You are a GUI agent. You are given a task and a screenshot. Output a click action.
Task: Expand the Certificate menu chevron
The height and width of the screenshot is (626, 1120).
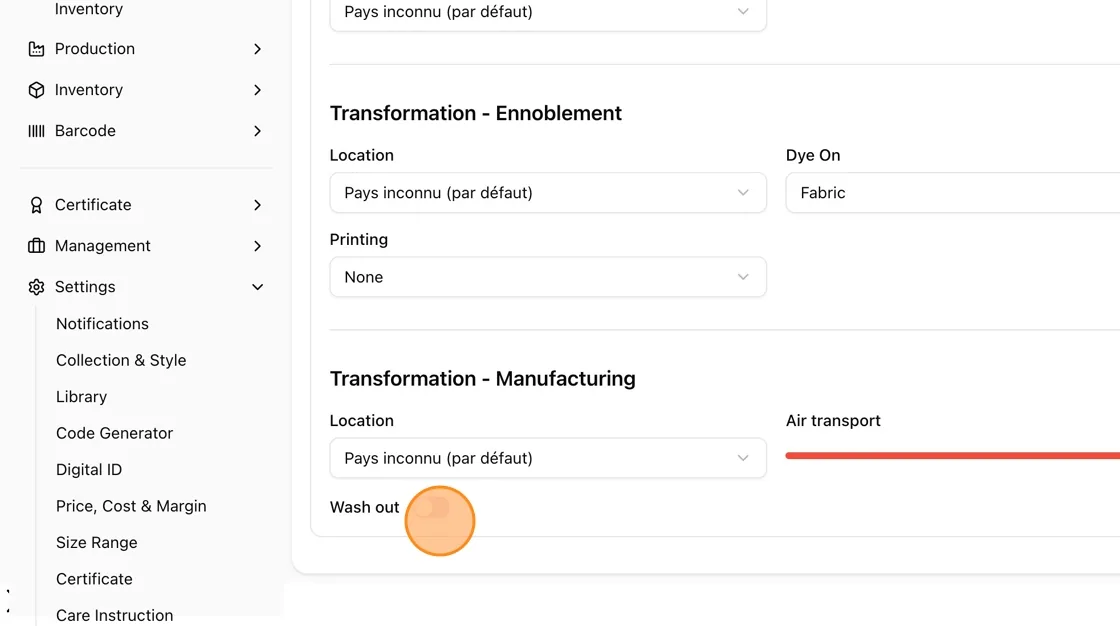[257, 205]
